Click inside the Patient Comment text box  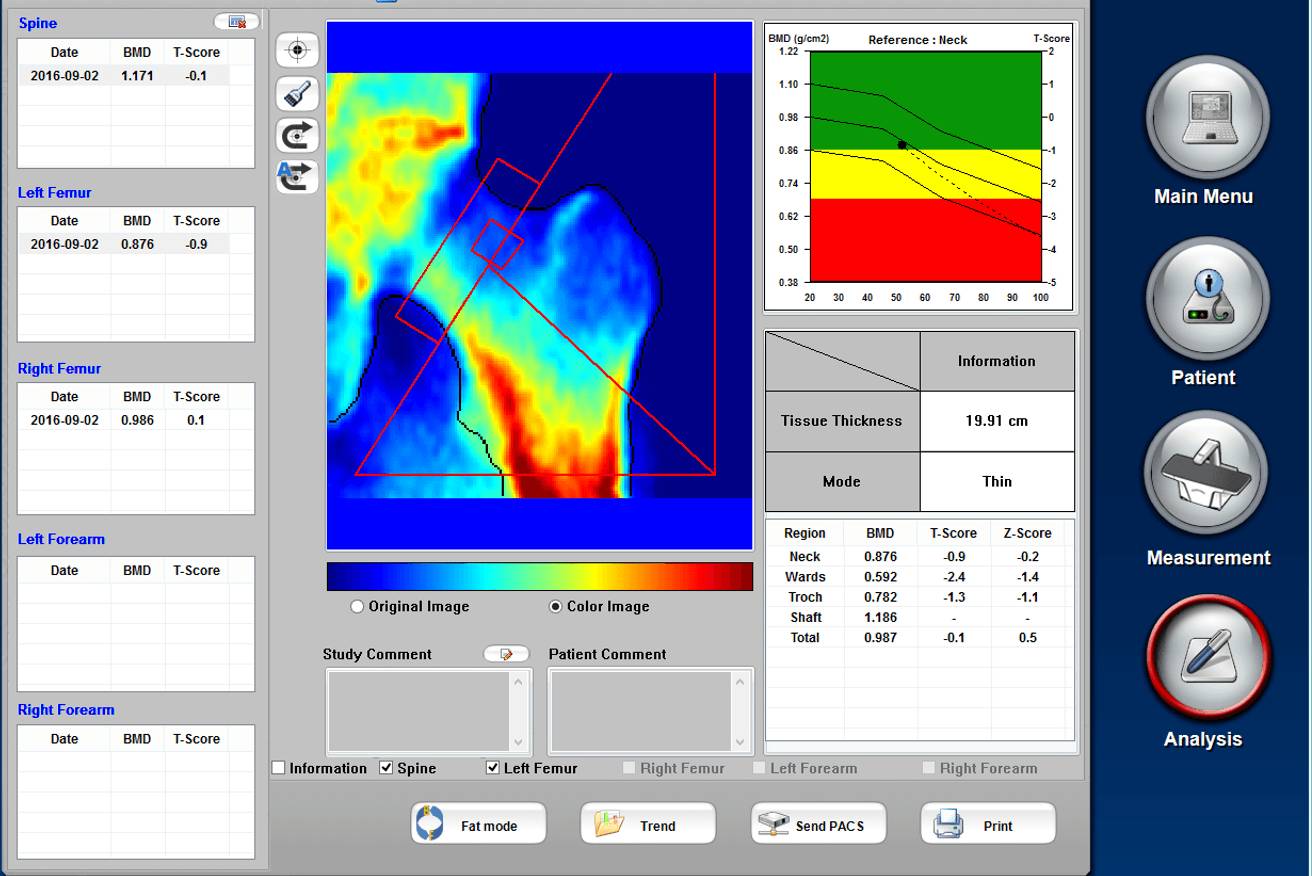642,711
